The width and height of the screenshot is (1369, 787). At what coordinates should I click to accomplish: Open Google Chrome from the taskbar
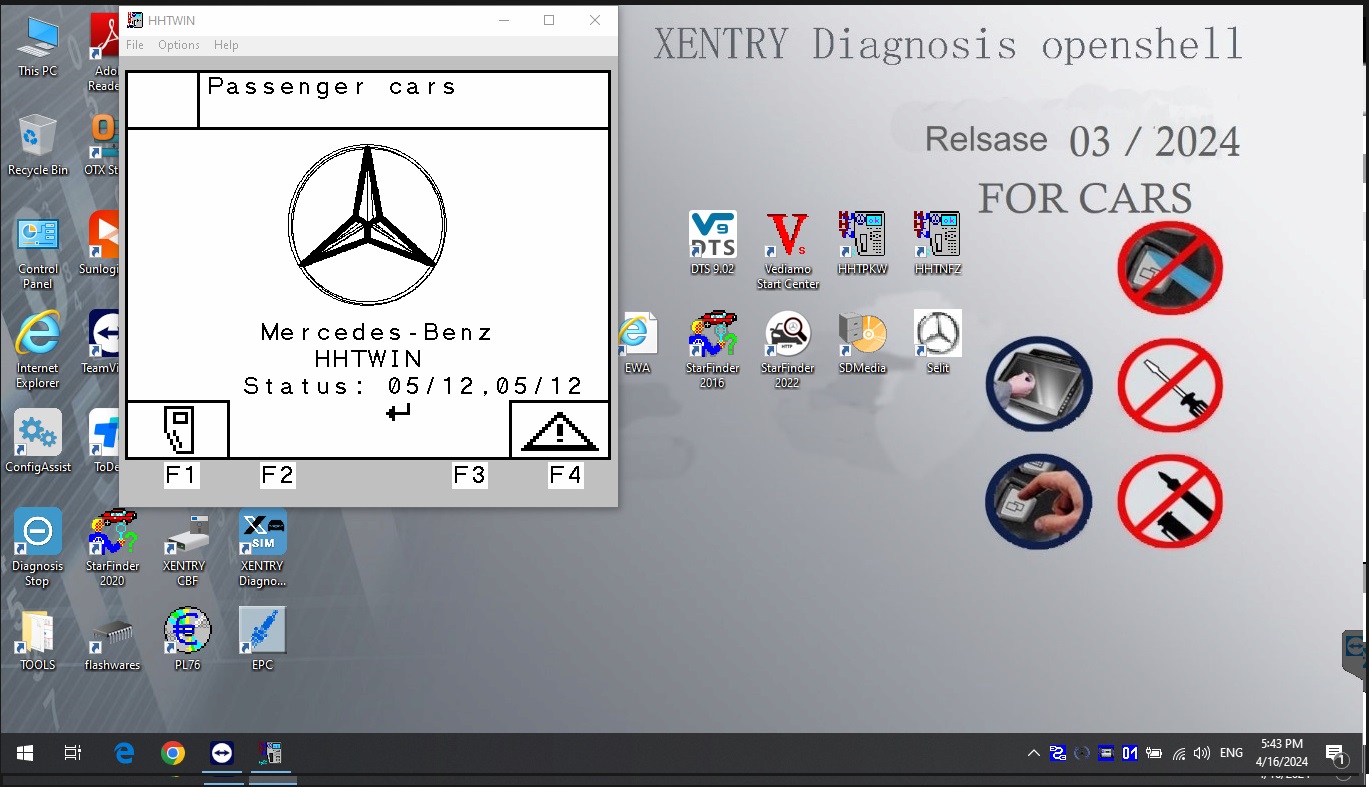pyautogui.click(x=173, y=753)
